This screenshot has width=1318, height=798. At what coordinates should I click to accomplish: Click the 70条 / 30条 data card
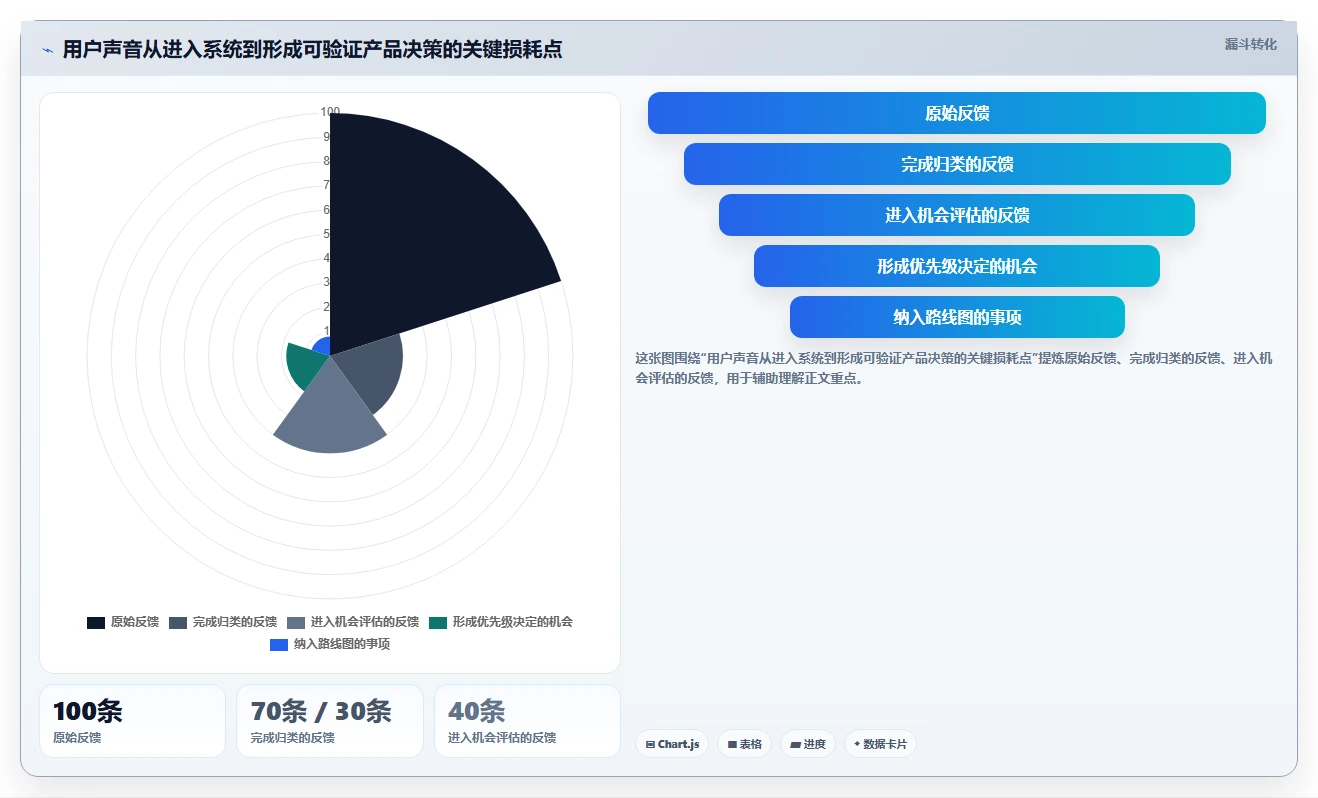(x=330, y=721)
